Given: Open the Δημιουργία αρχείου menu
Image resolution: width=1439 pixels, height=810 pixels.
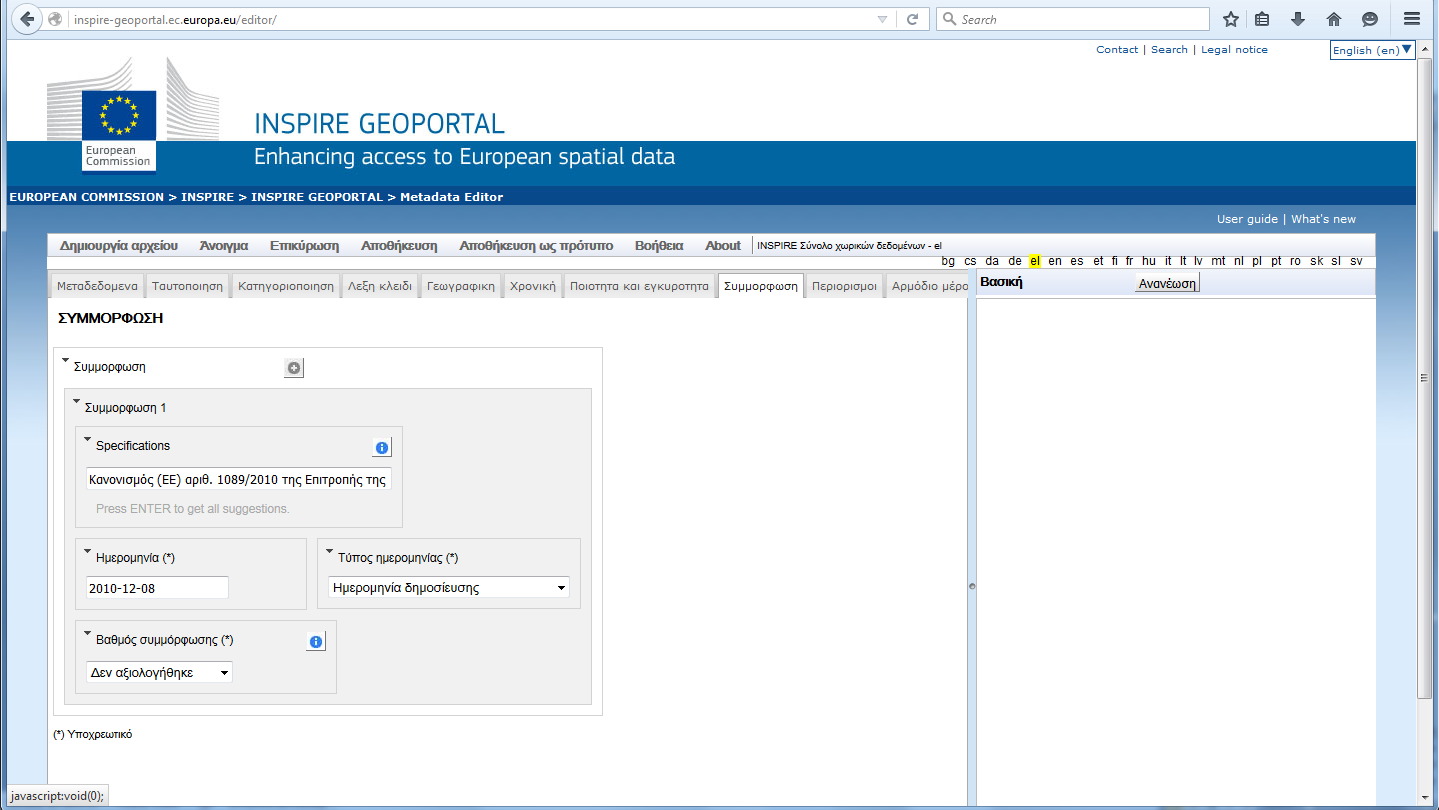Looking at the screenshot, I should (x=119, y=246).
